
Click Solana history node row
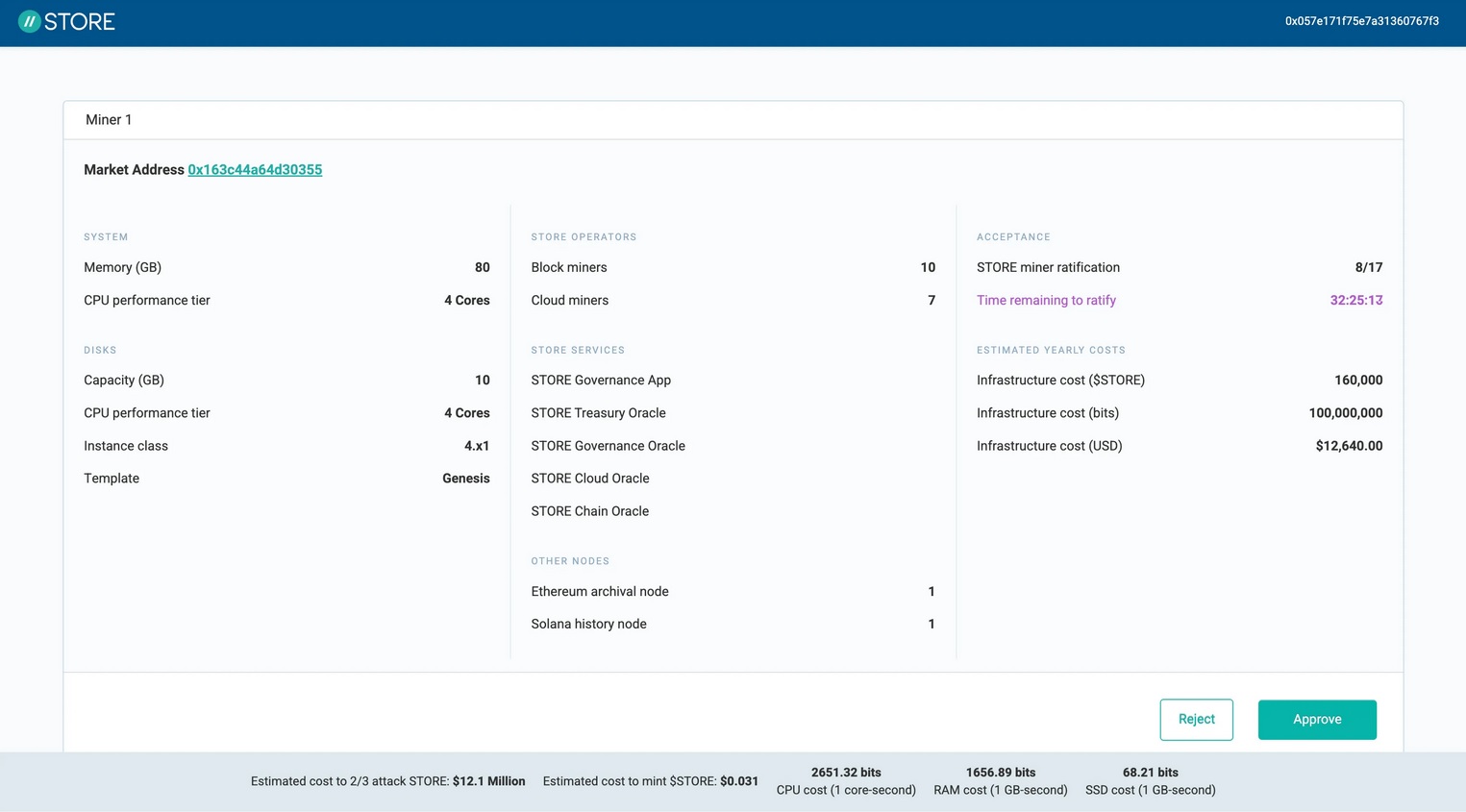[x=733, y=625]
